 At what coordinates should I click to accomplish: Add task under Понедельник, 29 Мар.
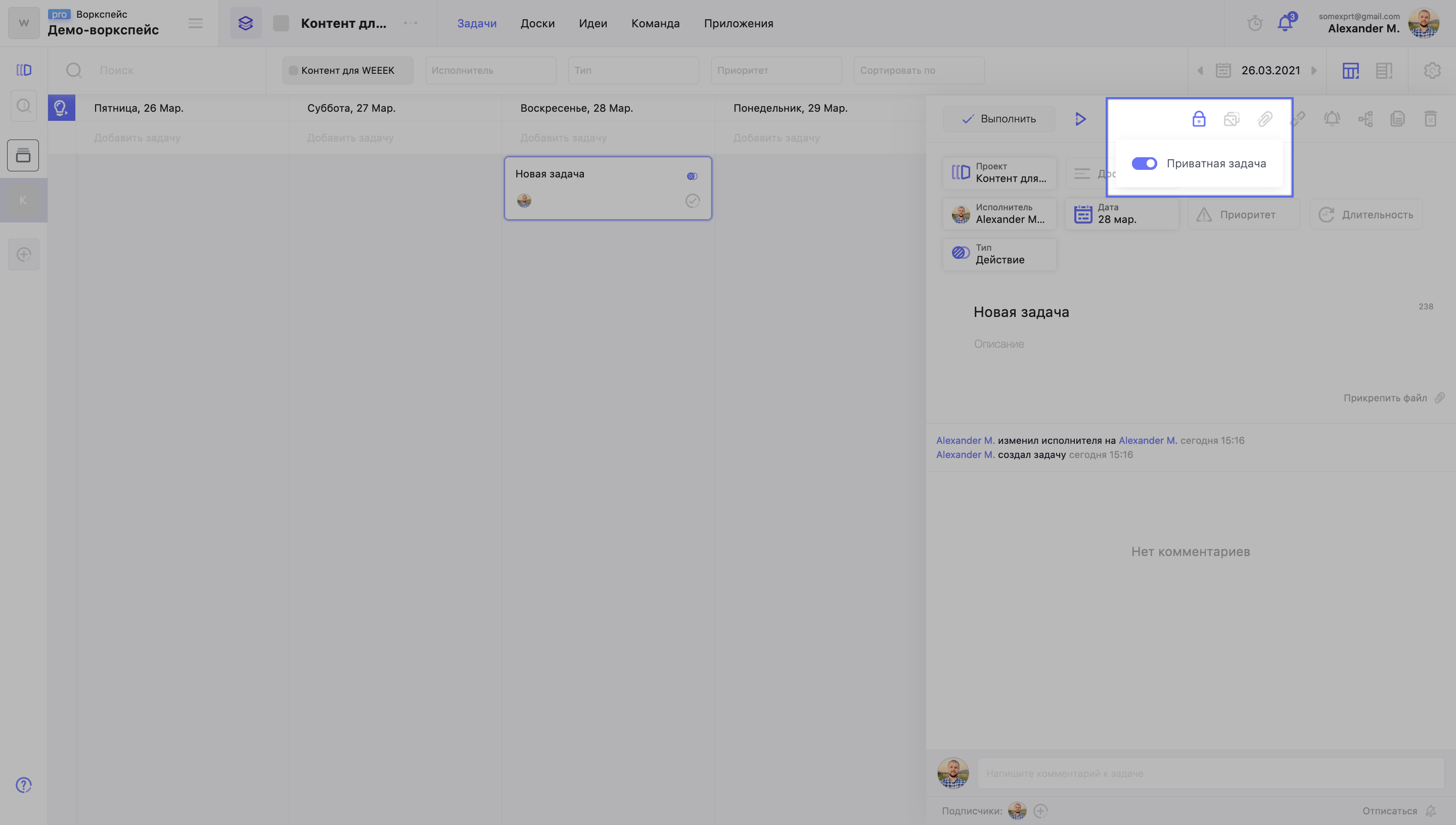point(776,137)
